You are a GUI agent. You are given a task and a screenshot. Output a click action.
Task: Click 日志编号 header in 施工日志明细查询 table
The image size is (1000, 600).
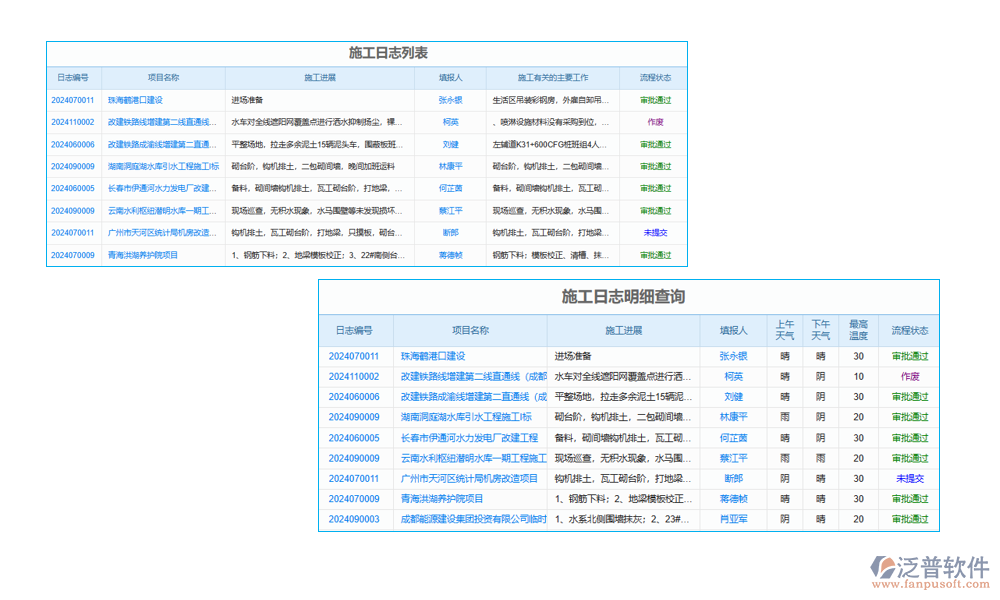354,330
